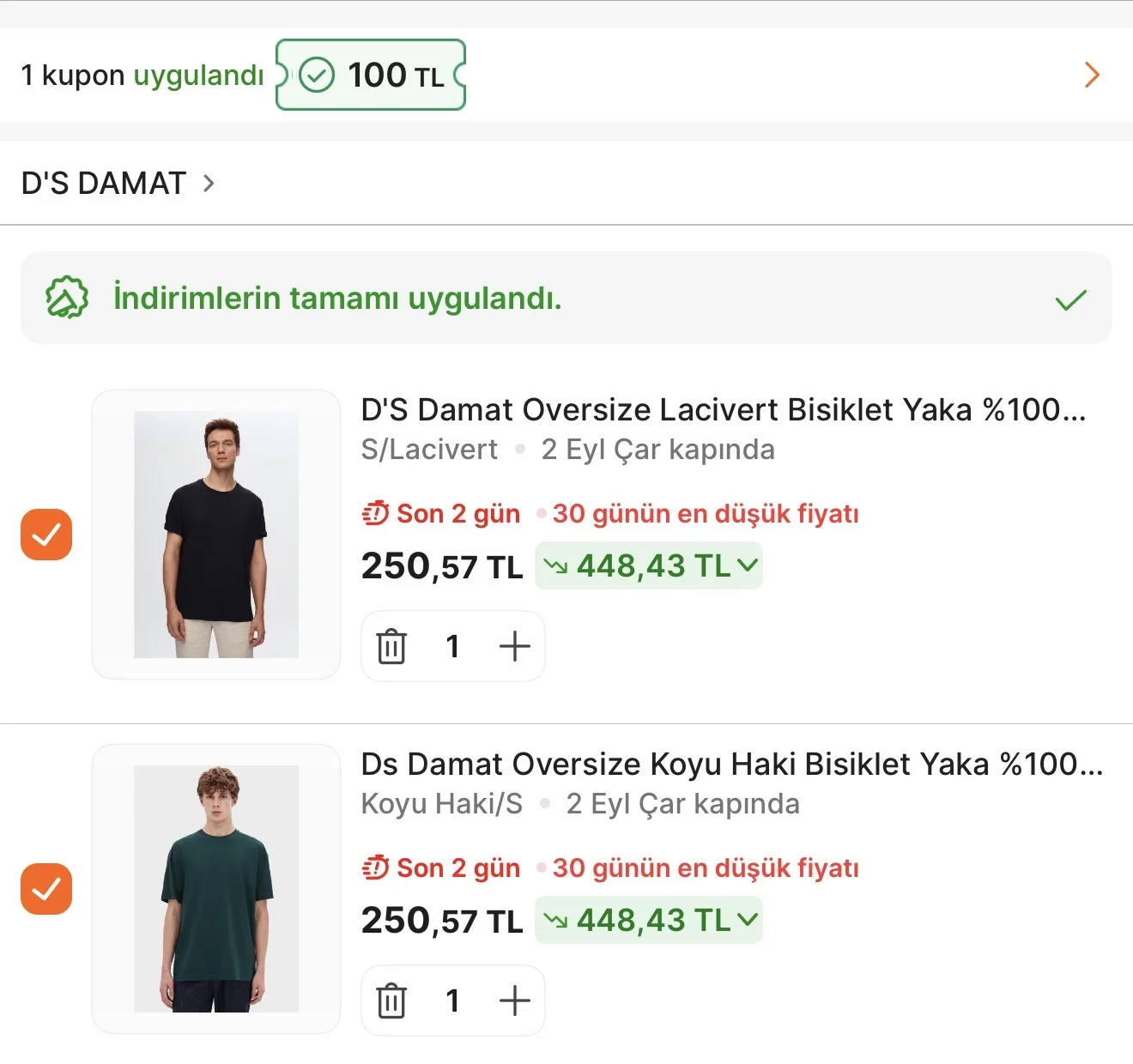The height and width of the screenshot is (1064, 1133).
Task: Expand 448,43 TL price details for Koyu Haki
Action: point(649,920)
